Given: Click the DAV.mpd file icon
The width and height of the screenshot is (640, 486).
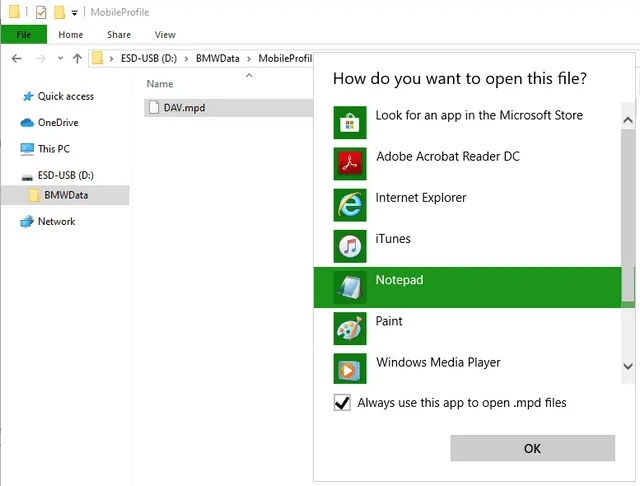Looking at the screenshot, I should (x=154, y=107).
